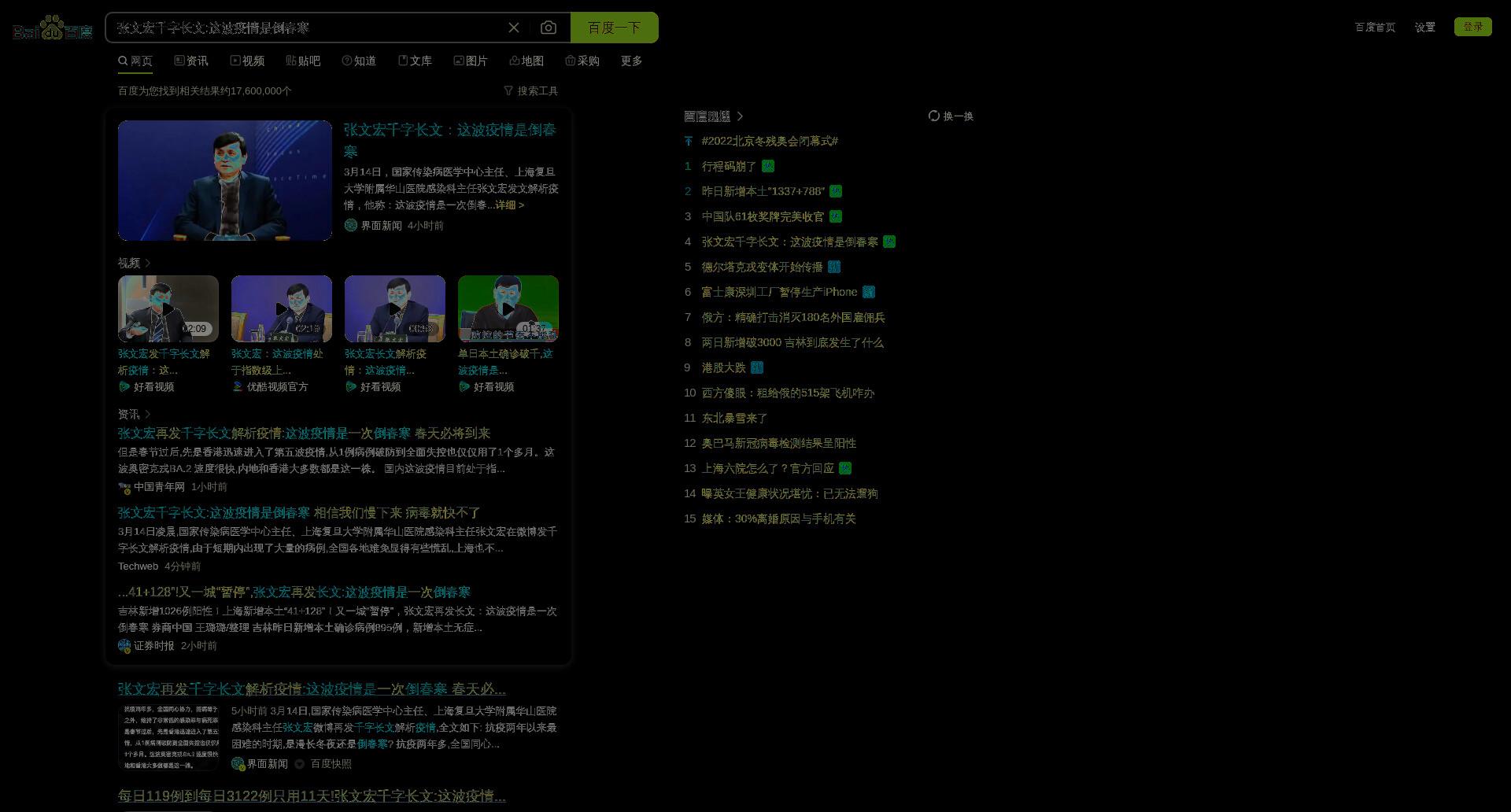Click 好看视频 icon under the 02:09 video
The width and height of the screenshot is (1511, 812).
click(x=124, y=386)
